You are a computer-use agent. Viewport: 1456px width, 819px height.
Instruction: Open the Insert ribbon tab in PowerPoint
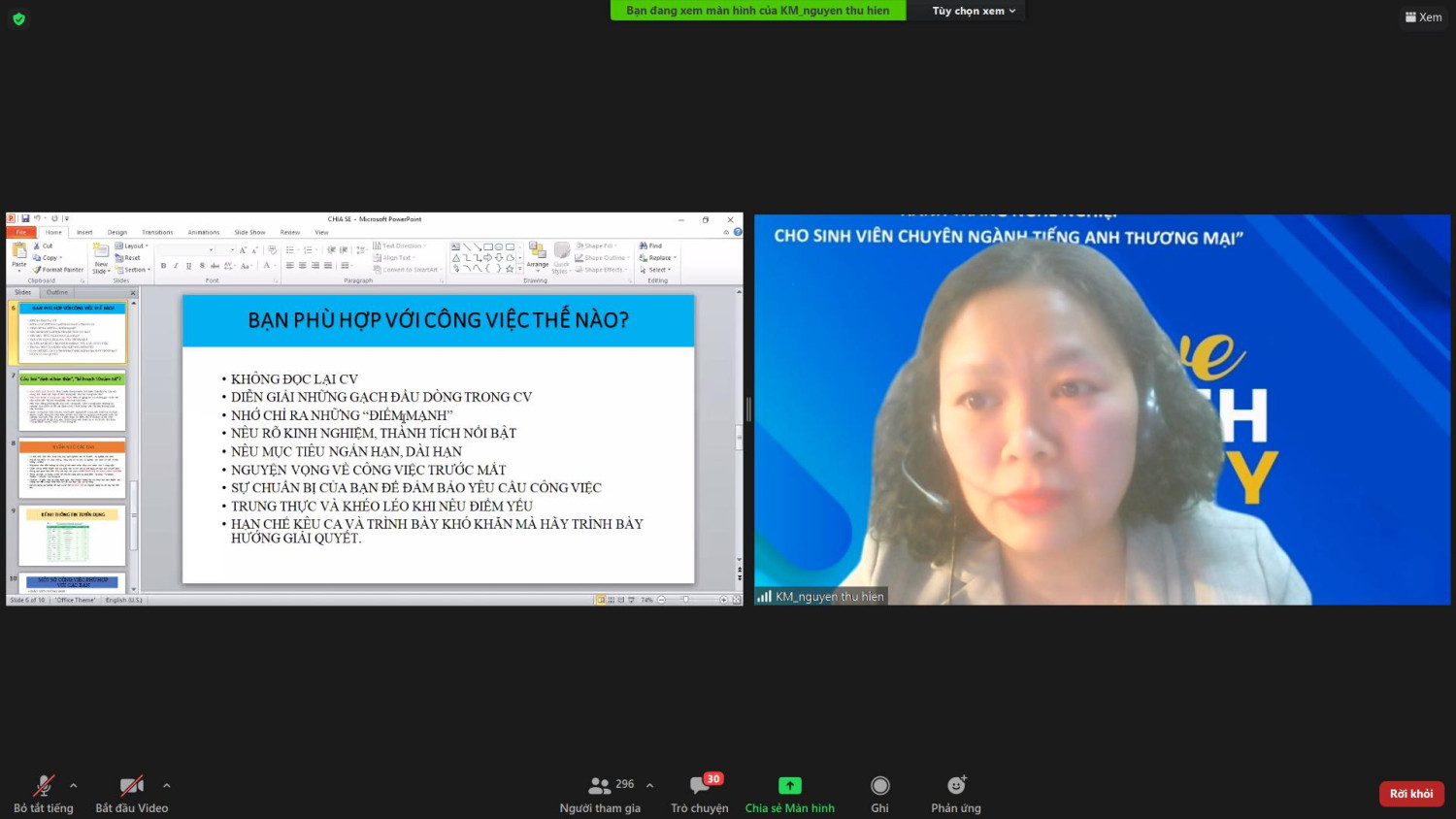(84, 233)
